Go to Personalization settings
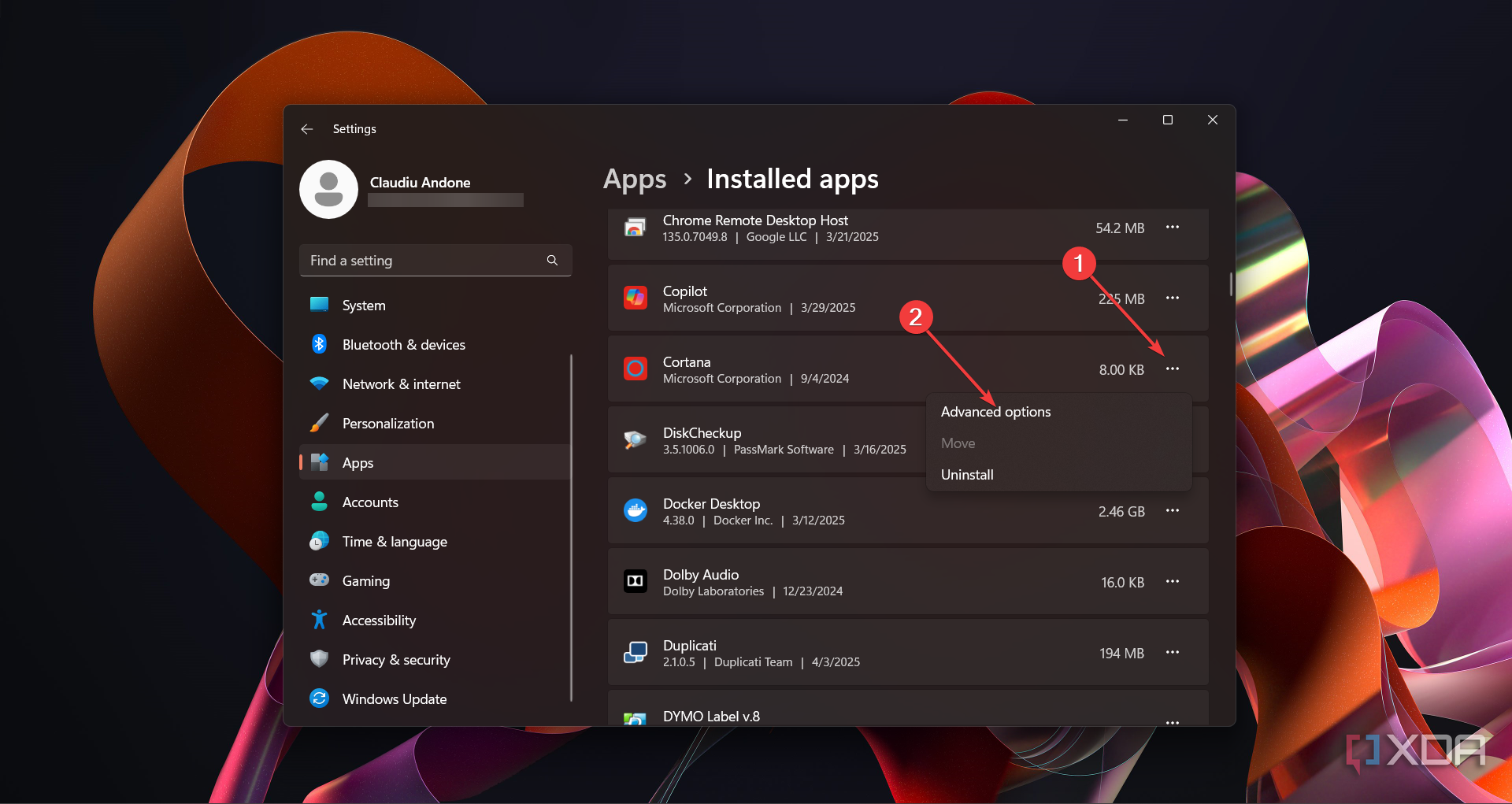This screenshot has width=1512, height=804. point(435,424)
